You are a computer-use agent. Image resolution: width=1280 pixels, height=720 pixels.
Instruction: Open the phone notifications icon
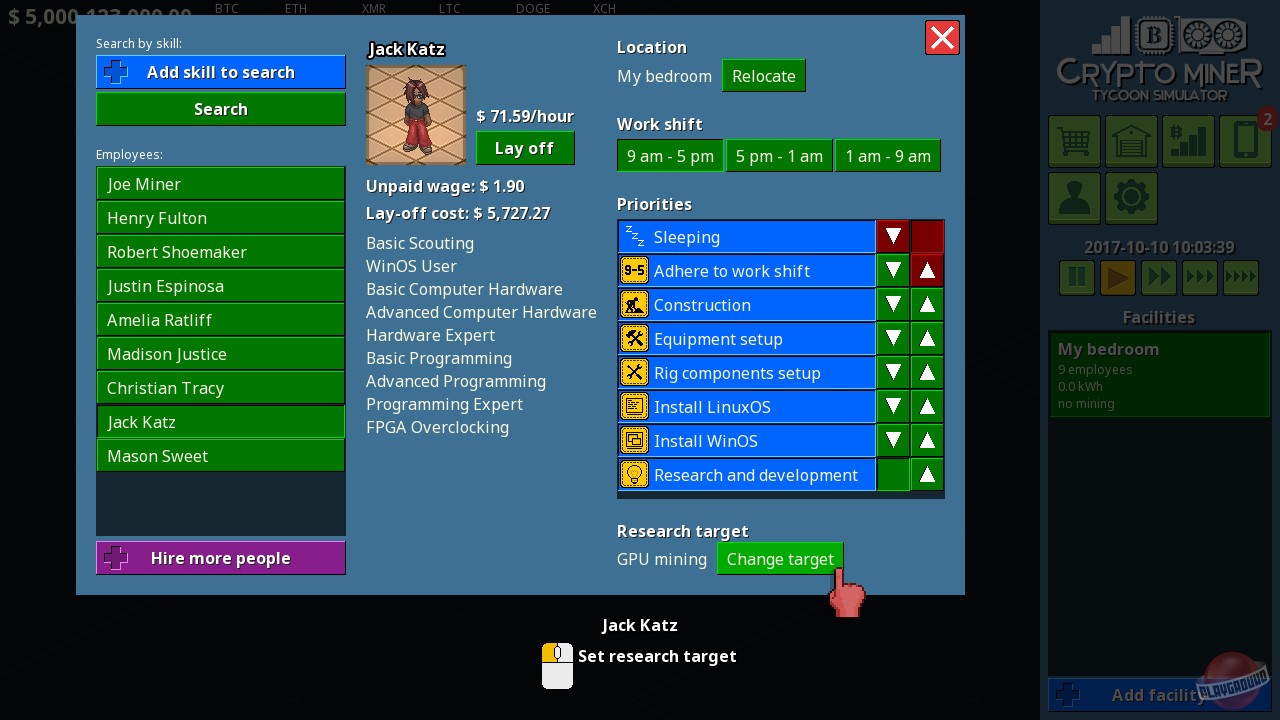tap(1245, 141)
